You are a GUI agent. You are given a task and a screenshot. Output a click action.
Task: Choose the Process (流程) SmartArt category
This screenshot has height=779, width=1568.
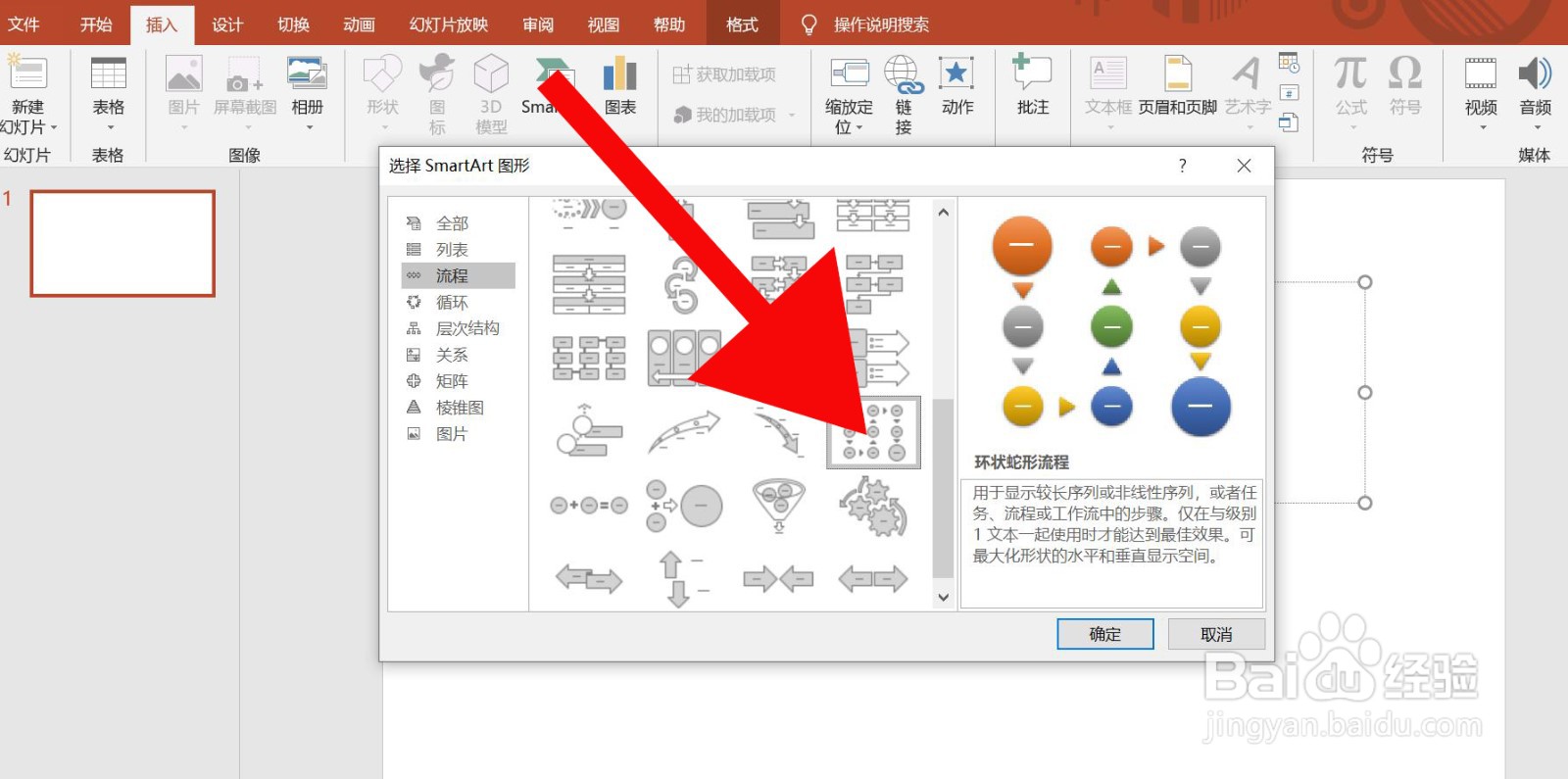[x=458, y=276]
